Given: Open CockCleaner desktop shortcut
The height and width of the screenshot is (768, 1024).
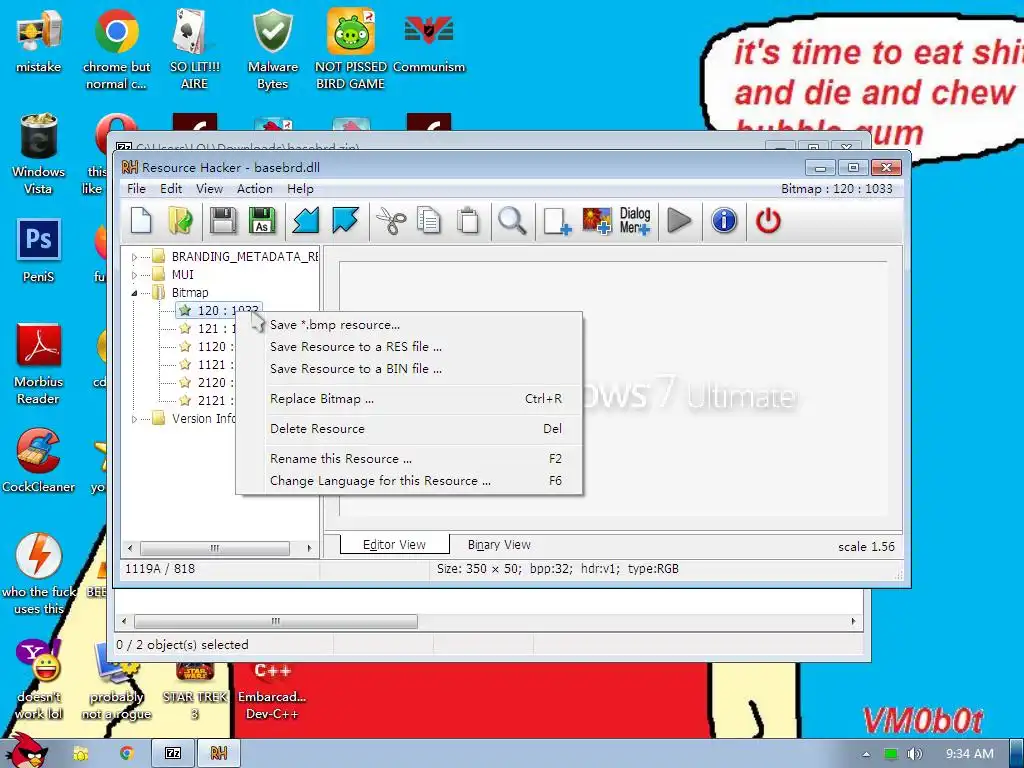Looking at the screenshot, I should click(x=39, y=461).
